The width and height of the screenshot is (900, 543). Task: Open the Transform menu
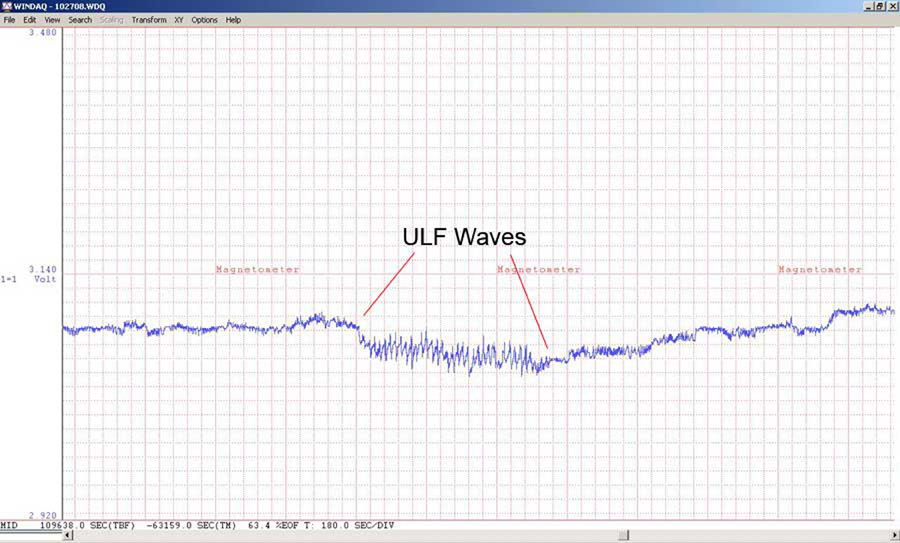149,20
